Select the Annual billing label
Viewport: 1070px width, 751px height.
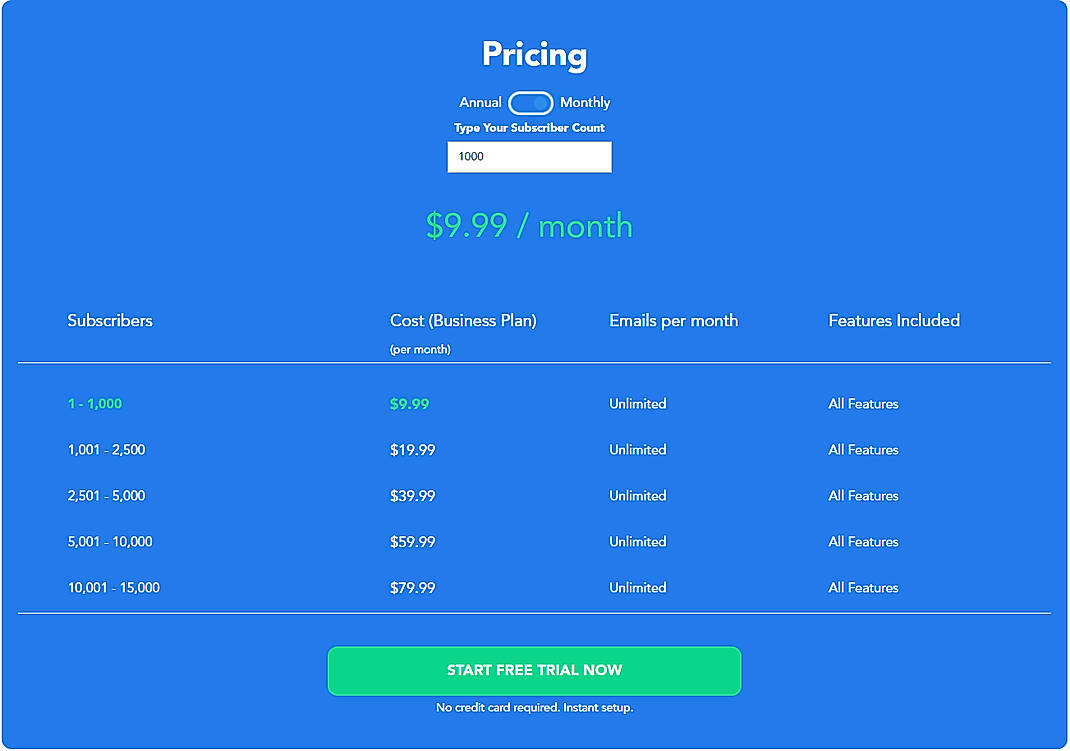point(481,103)
